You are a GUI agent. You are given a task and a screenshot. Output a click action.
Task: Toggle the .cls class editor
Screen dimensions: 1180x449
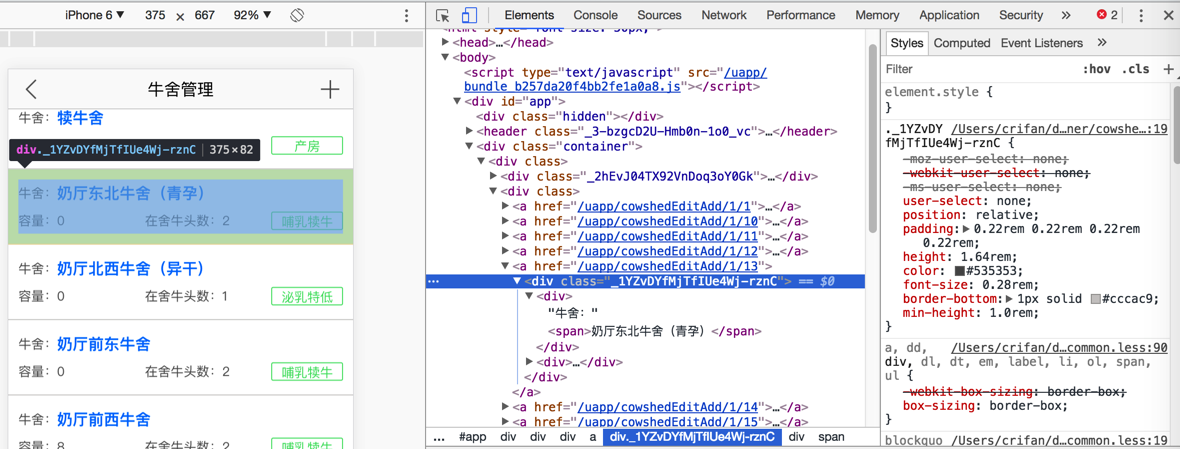[x=1136, y=69]
